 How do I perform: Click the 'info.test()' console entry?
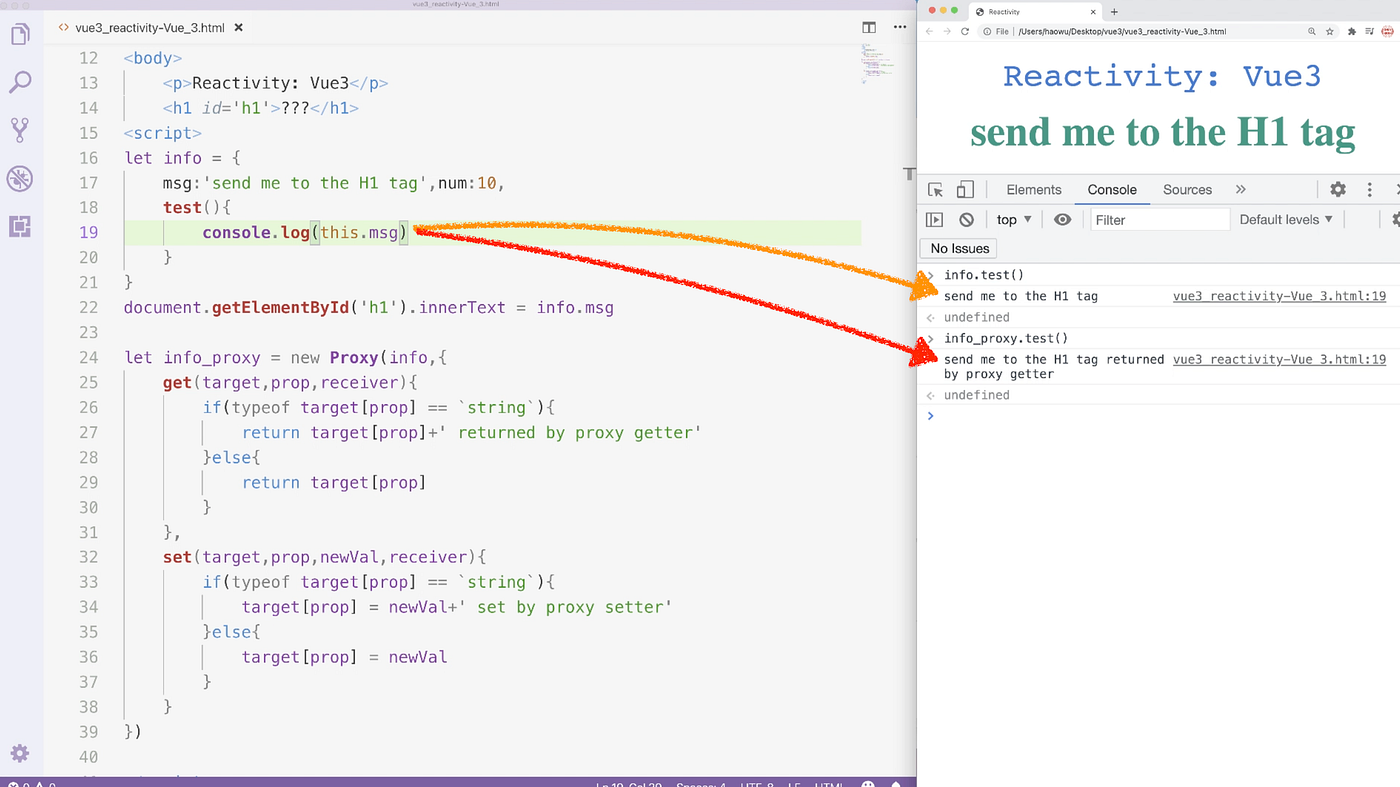pyautogui.click(x=984, y=275)
